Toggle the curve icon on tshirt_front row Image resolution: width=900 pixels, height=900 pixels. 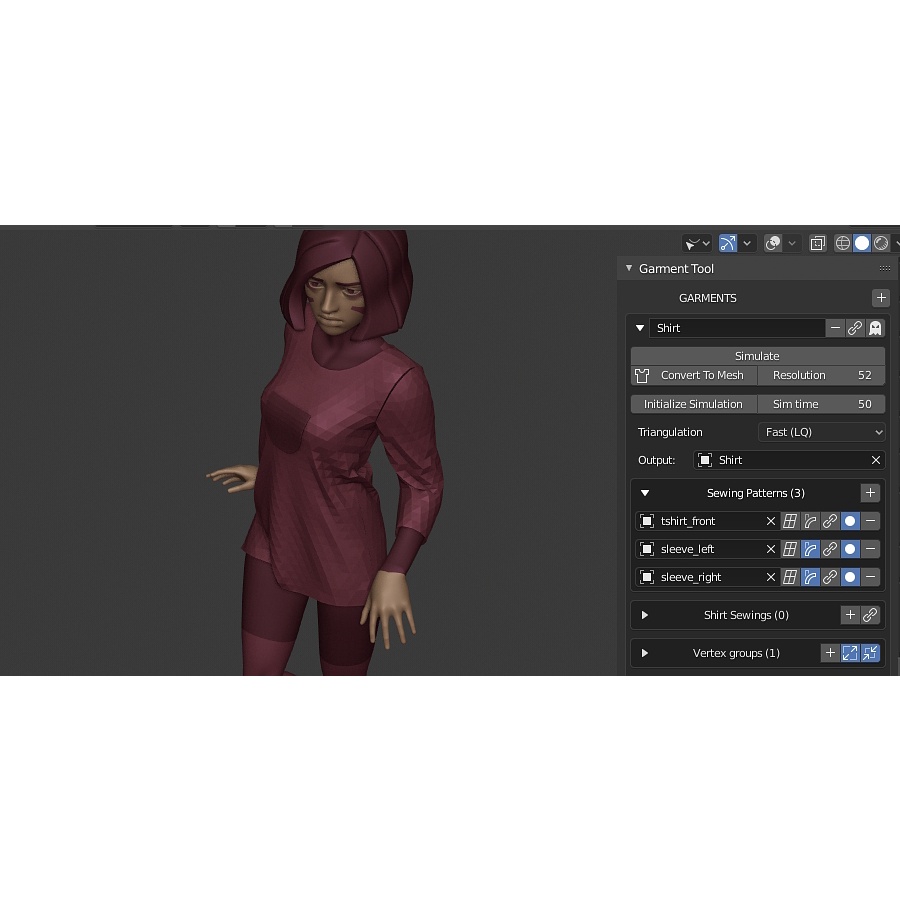(810, 521)
